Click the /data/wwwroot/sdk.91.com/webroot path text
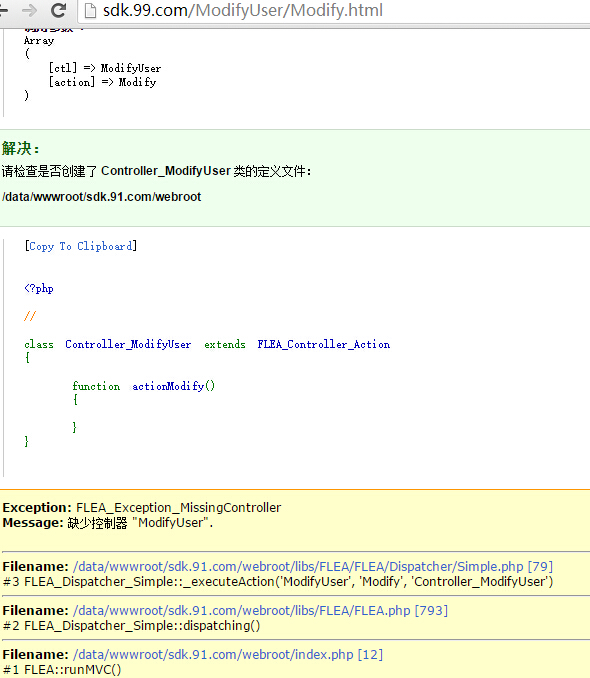The height and width of the screenshot is (678, 590). coord(102,197)
